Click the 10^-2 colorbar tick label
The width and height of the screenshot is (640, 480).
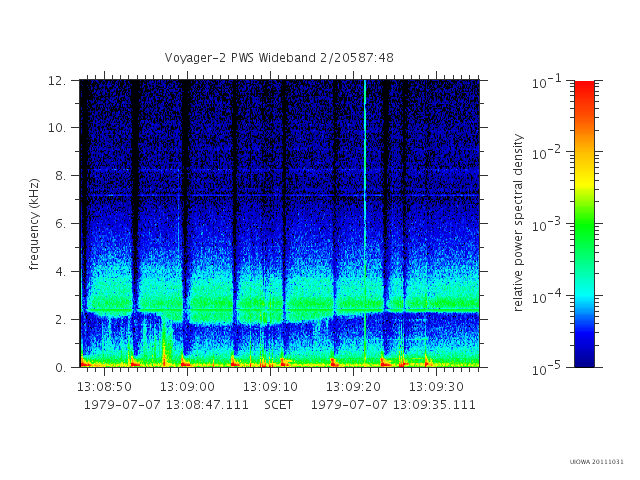[548, 153]
